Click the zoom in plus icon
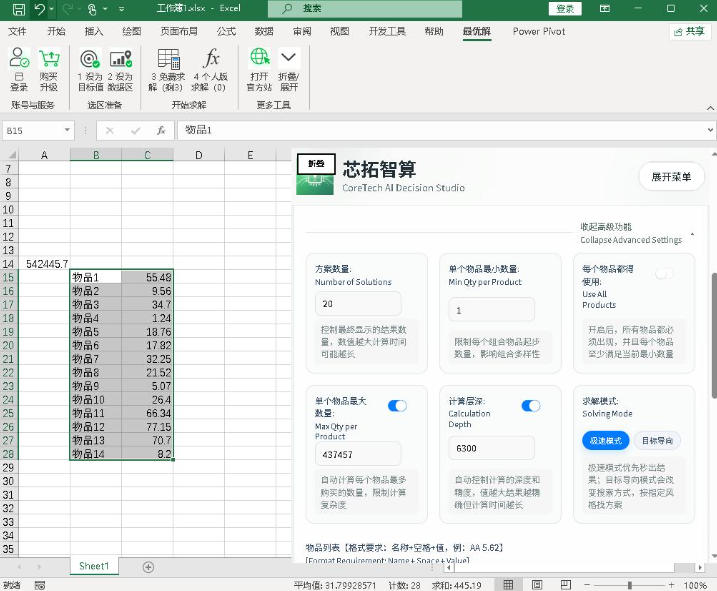 point(671,585)
